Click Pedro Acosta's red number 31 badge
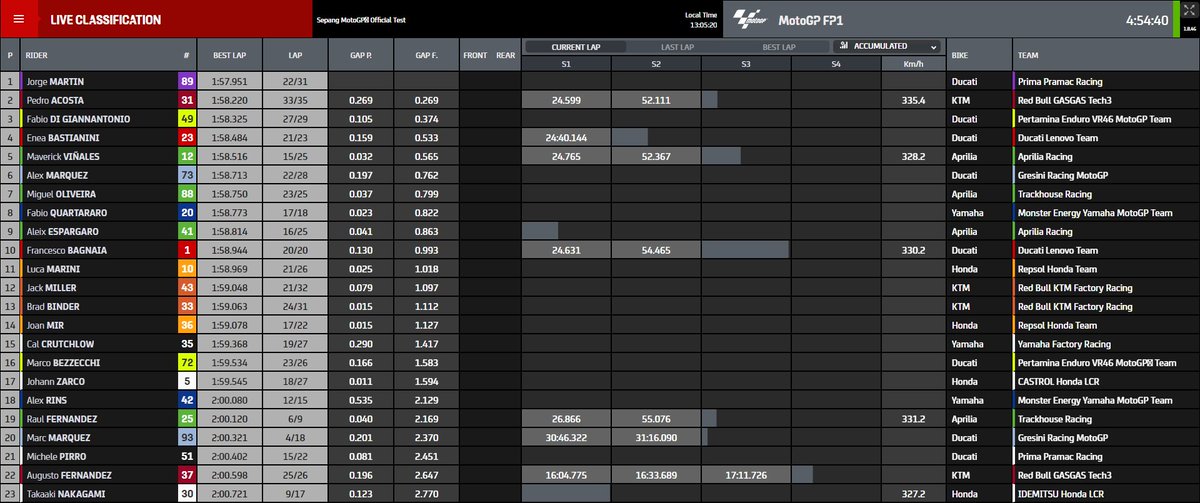Viewport: 1200px width, 503px height. 187,100
